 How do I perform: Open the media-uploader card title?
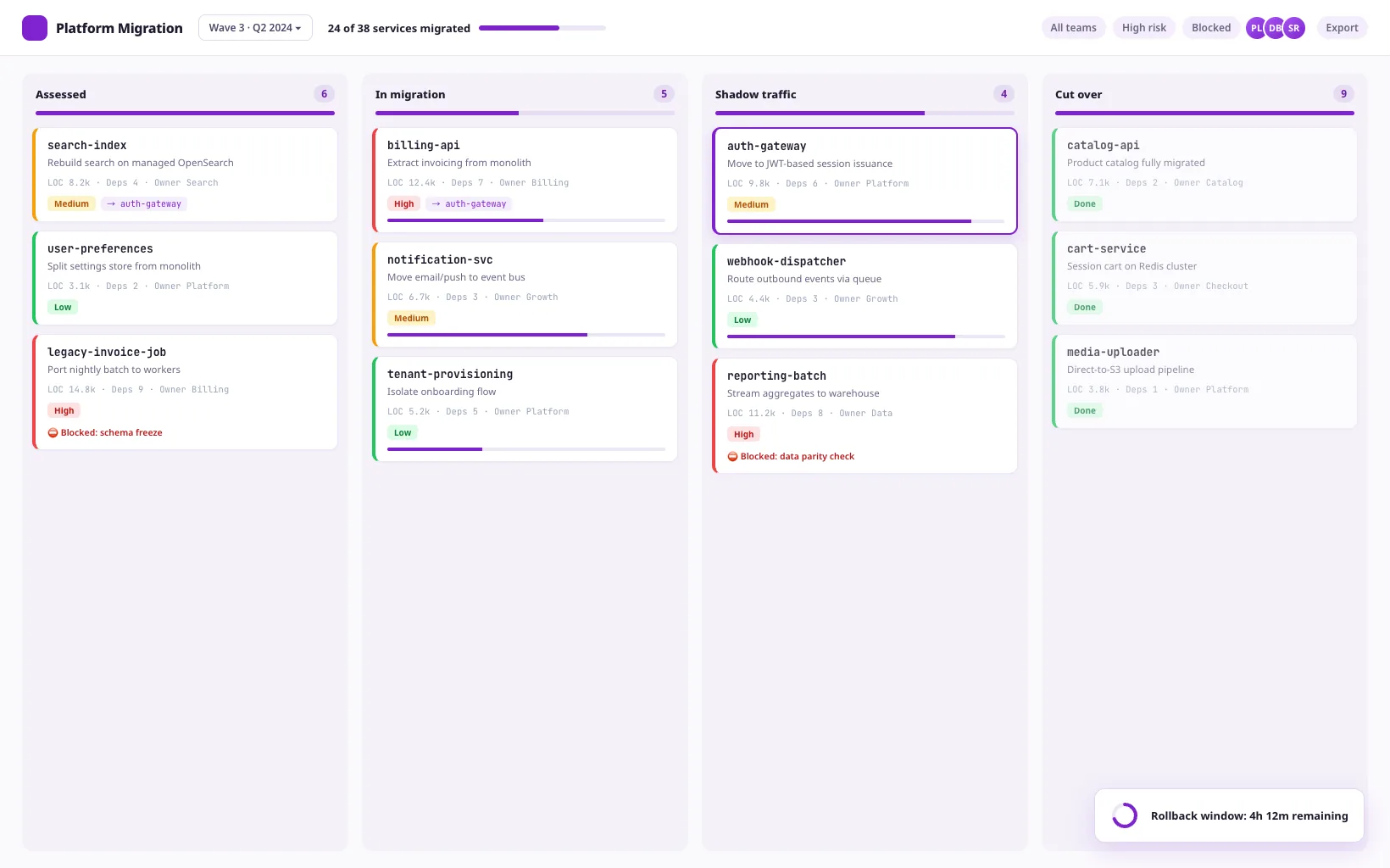[1113, 352]
